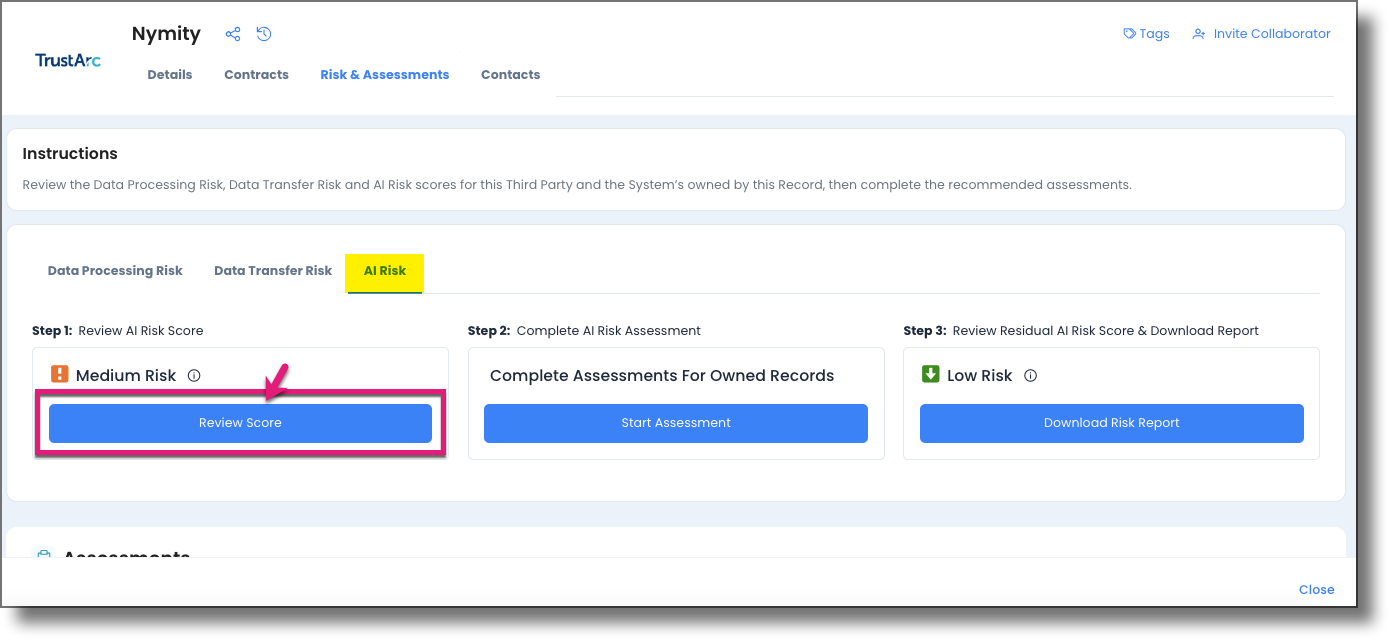The height and width of the screenshot is (639, 1389).
Task: Click the Step 3 Review Residual AI Risk label
Action: (x=1081, y=331)
